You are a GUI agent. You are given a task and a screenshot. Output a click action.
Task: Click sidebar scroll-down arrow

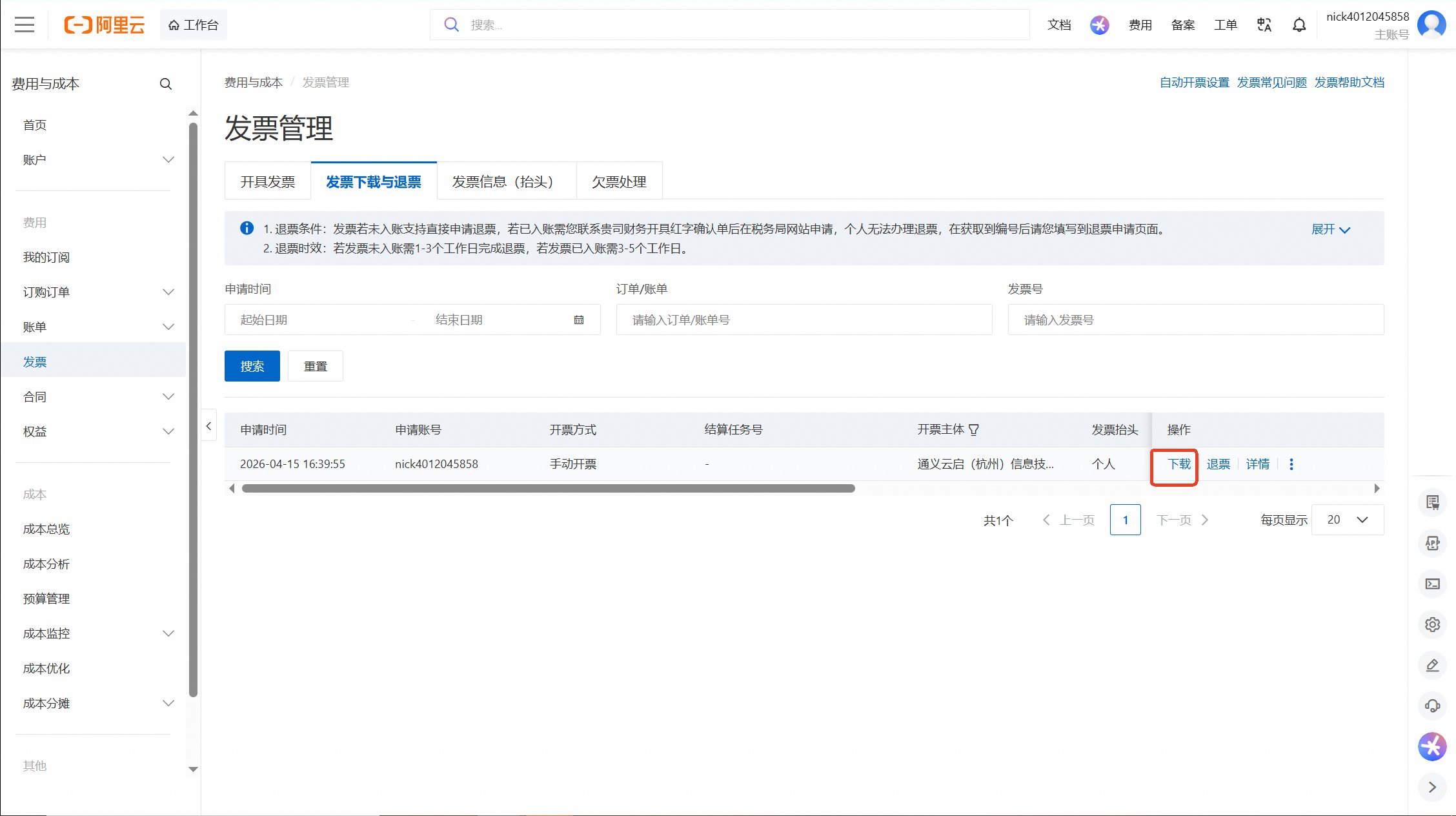coord(193,770)
